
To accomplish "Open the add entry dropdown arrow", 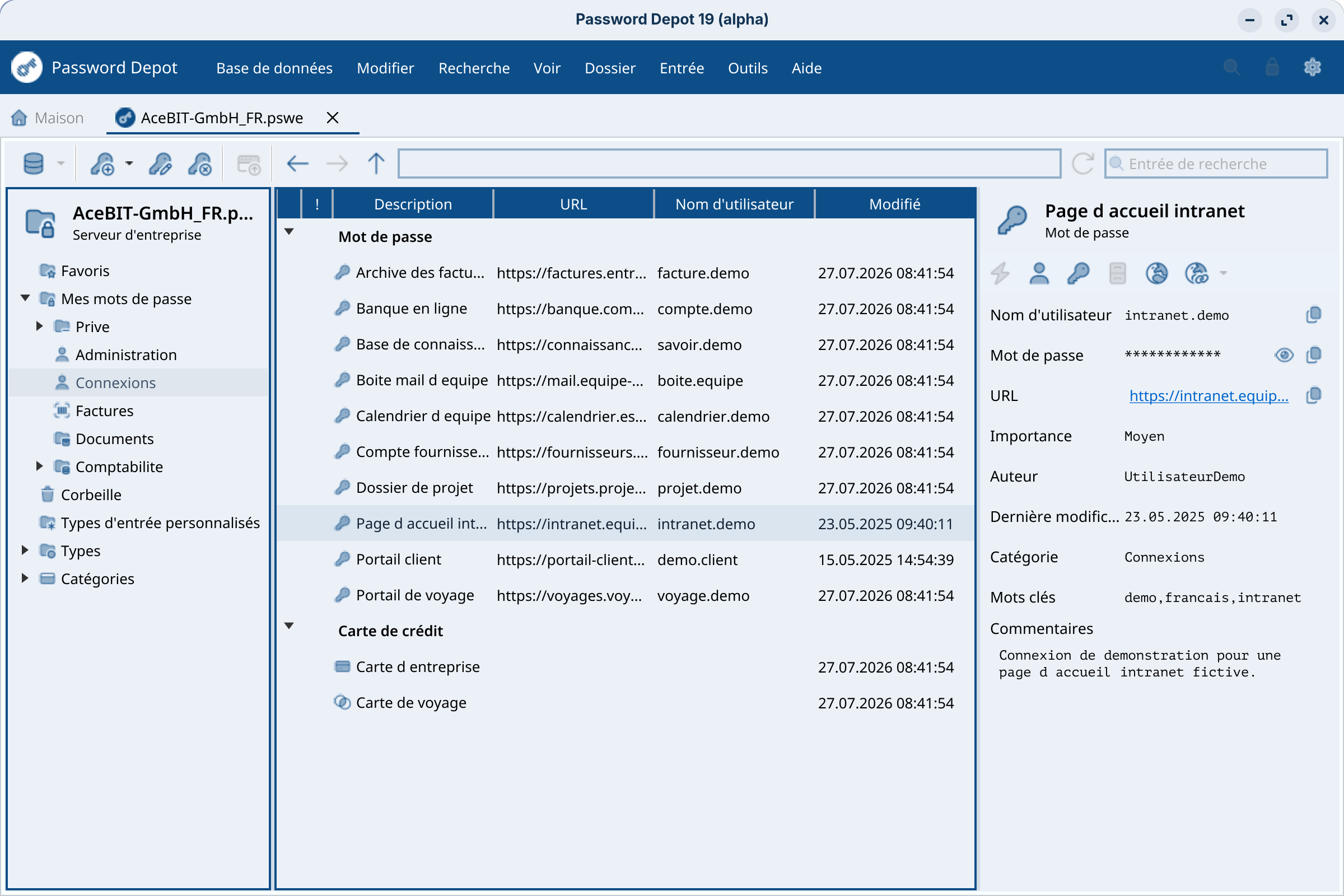I will [x=129, y=164].
